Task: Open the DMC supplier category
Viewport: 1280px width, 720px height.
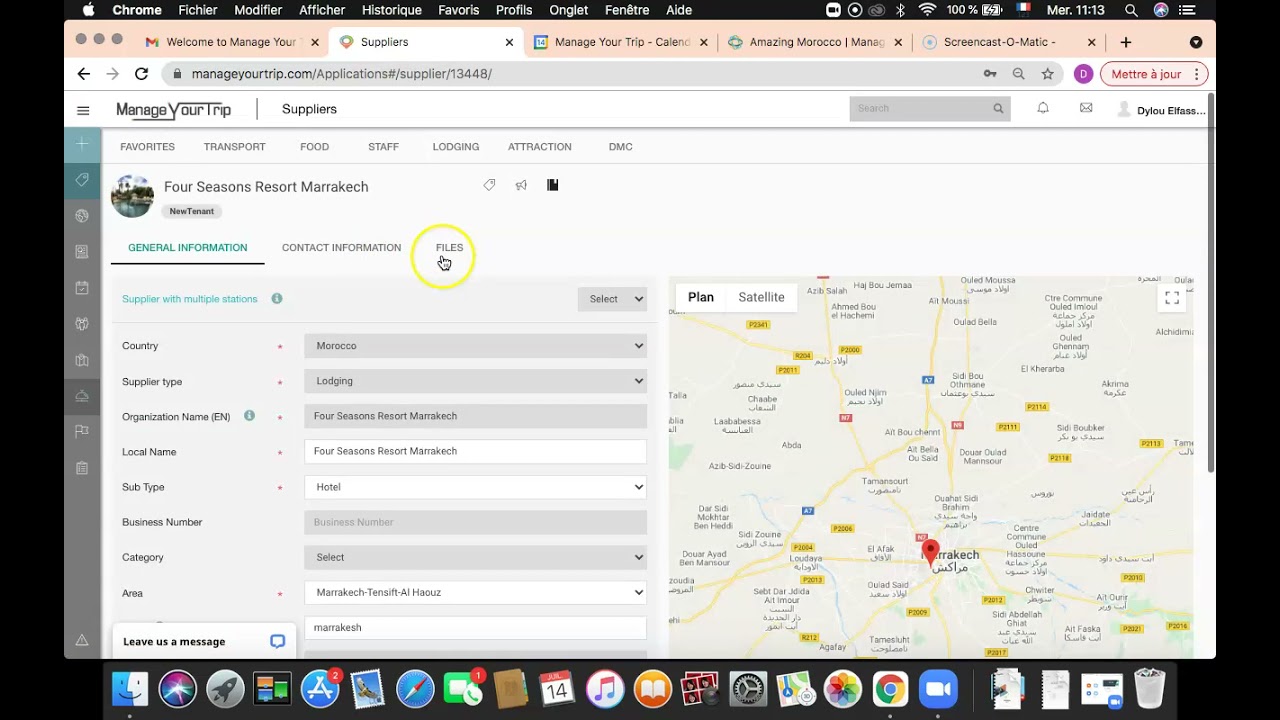Action: point(620,147)
